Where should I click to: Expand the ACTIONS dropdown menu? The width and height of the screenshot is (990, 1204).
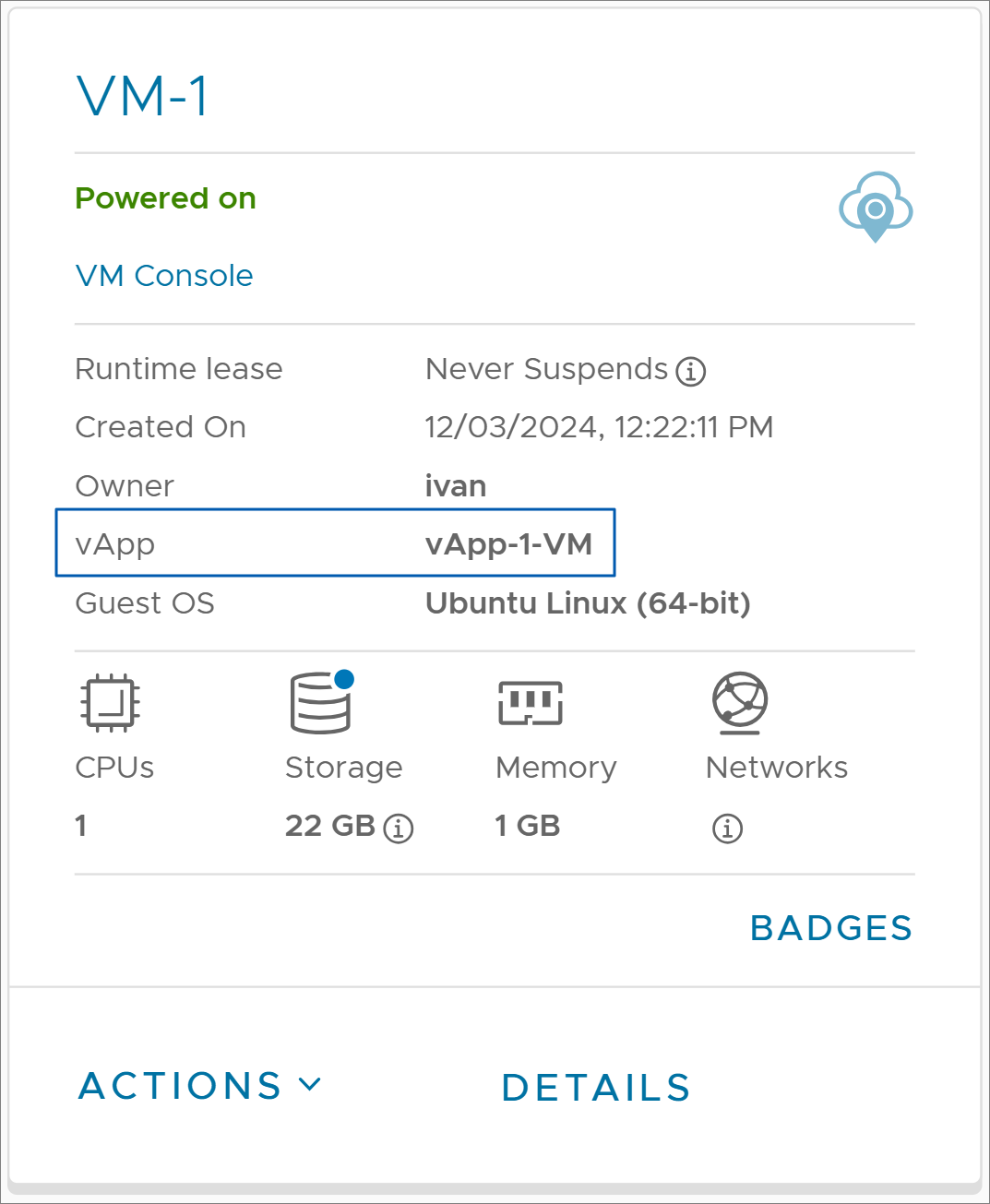point(200,1086)
